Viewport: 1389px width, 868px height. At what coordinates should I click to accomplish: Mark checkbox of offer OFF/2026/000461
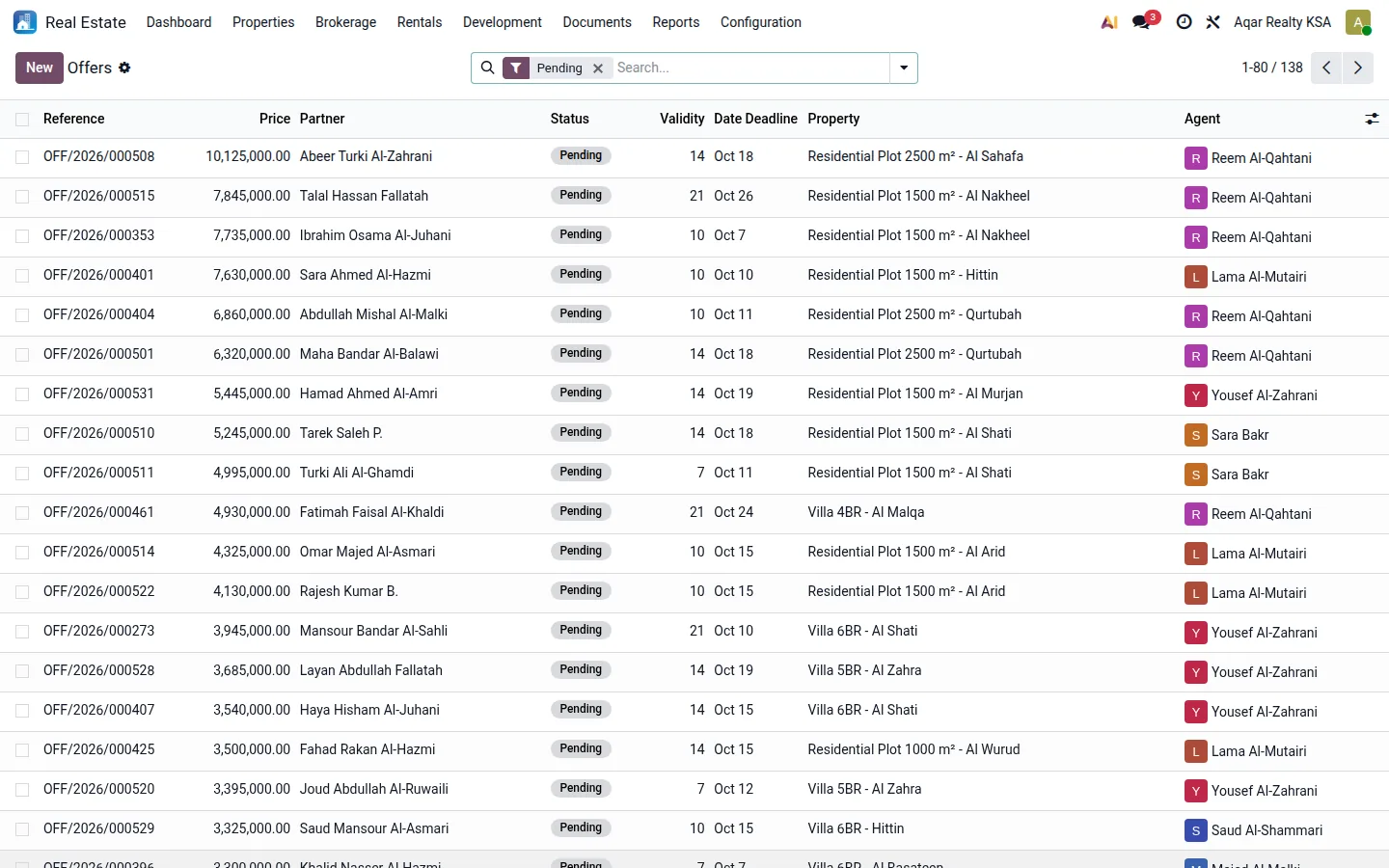tap(22, 513)
